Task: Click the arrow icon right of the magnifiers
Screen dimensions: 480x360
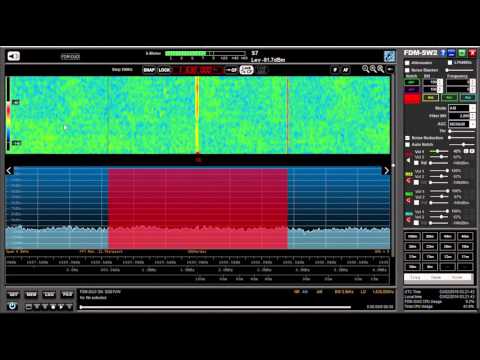Action: [x=390, y=69]
